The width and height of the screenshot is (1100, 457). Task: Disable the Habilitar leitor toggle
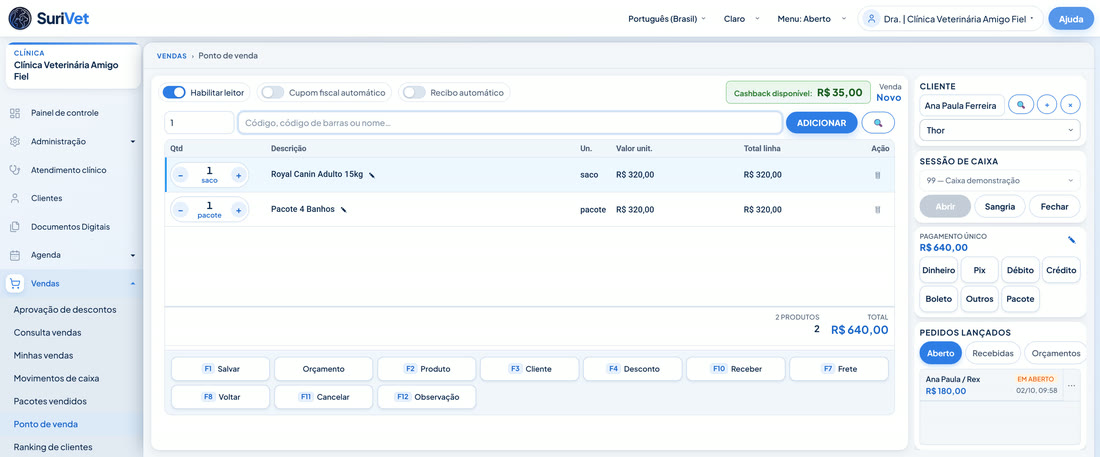point(174,92)
